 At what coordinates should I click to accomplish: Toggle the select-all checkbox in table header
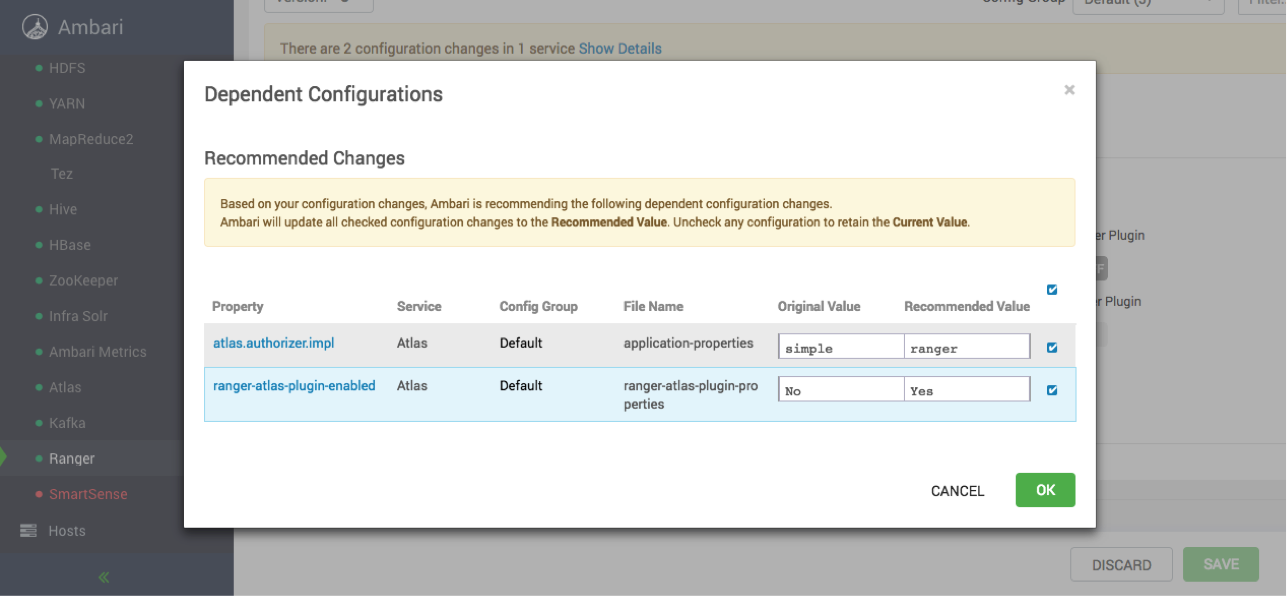point(1052,290)
